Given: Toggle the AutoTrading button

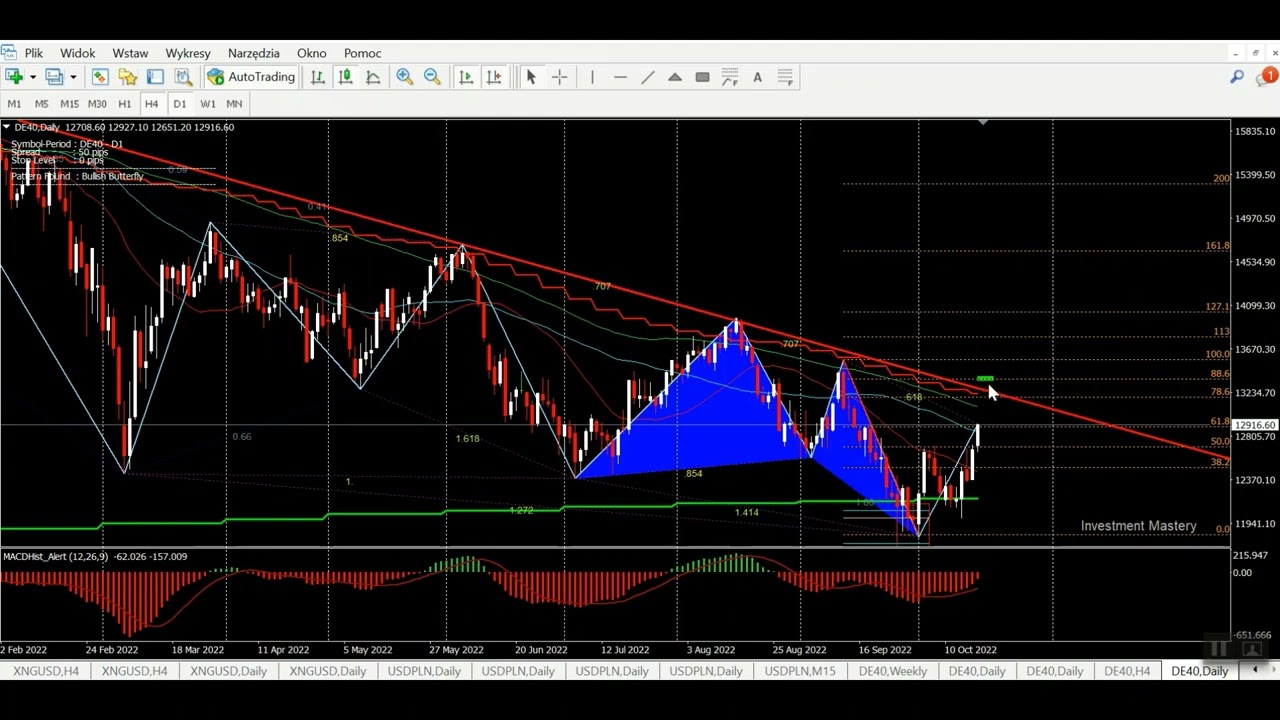Looking at the screenshot, I should pos(251,77).
